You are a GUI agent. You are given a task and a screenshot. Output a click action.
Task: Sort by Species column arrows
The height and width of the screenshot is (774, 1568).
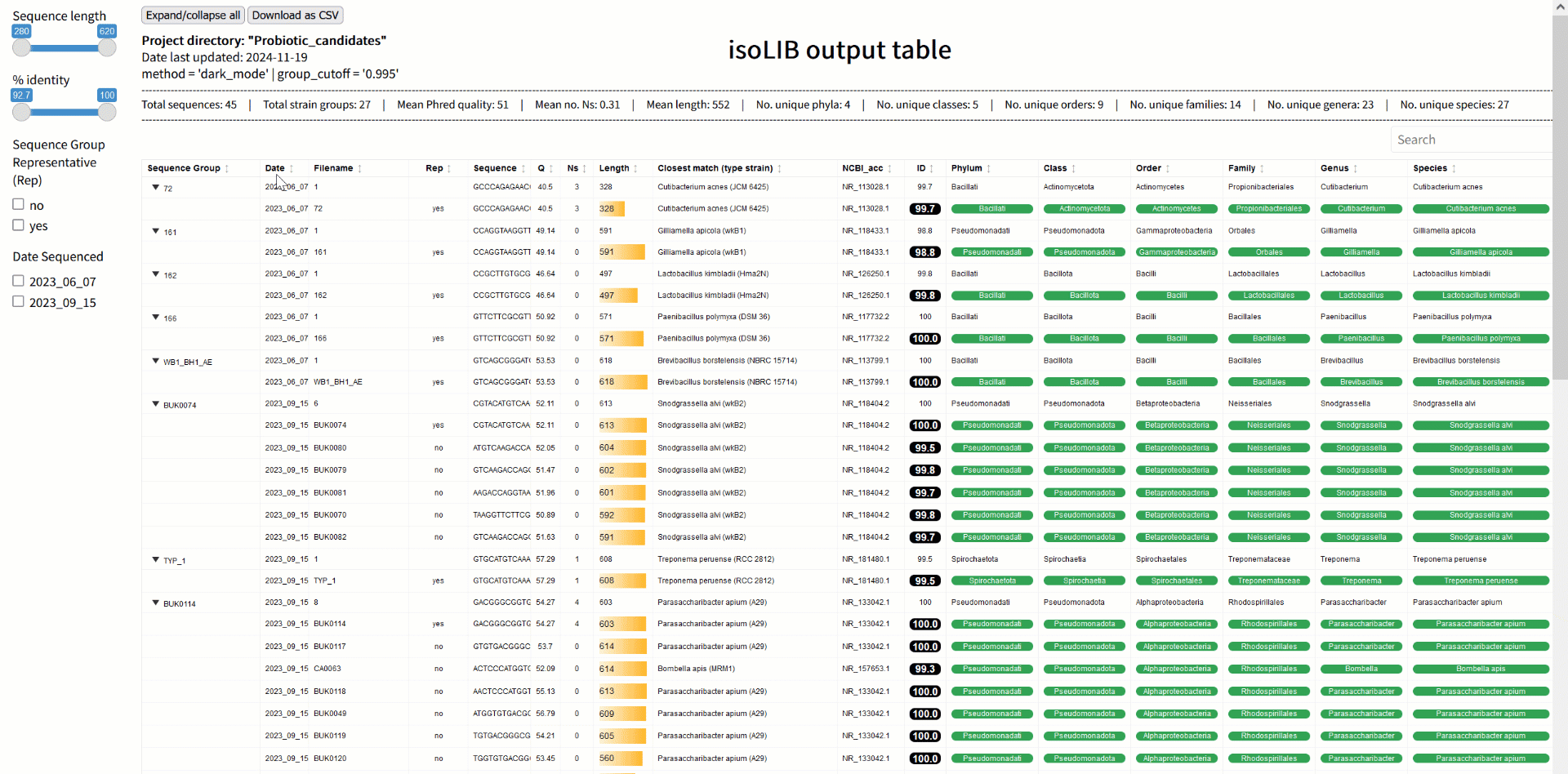tap(1454, 169)
